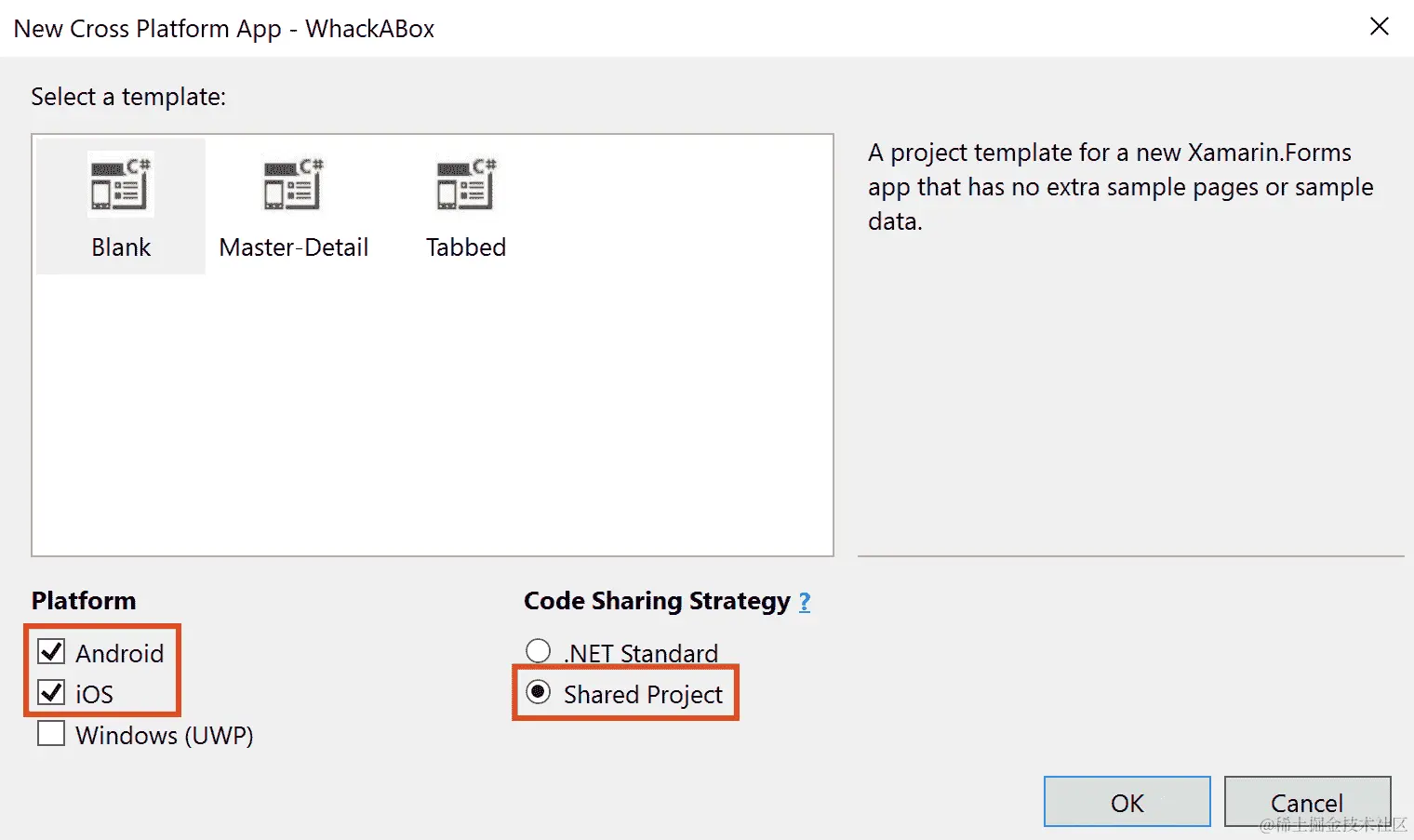This screenshot has width=1414, height=840.
Task: Pick the Tabbed template icon
Action: coord(466,184)
